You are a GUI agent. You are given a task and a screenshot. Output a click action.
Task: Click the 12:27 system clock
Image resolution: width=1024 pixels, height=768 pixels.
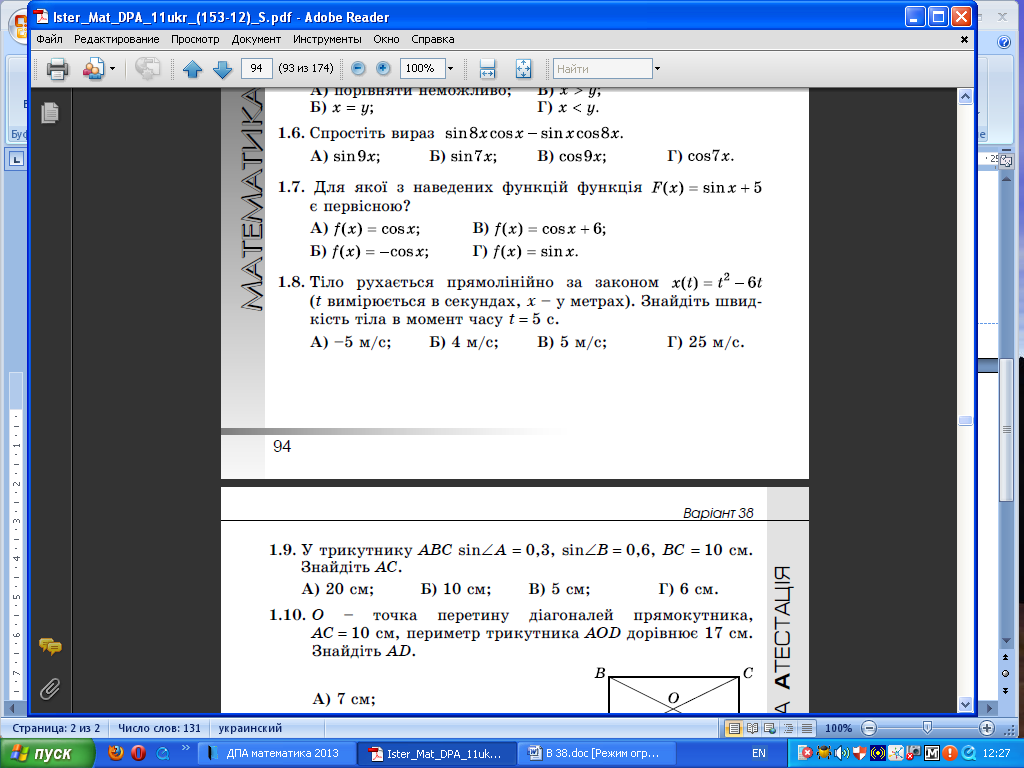pos(997,754)
